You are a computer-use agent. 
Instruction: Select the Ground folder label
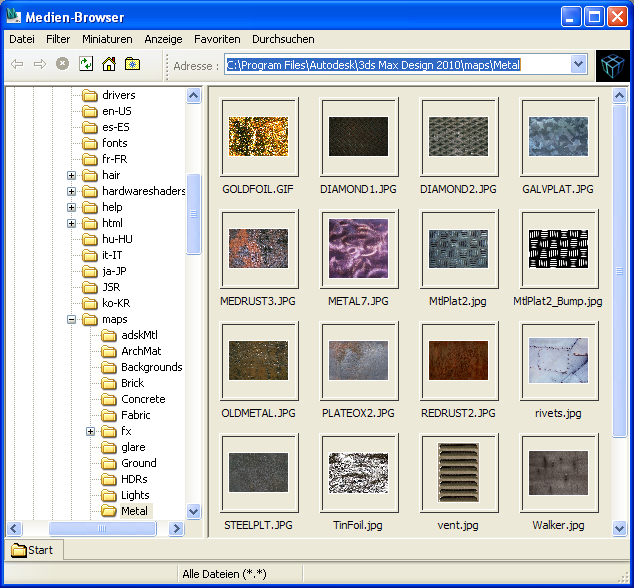[139, 463]
